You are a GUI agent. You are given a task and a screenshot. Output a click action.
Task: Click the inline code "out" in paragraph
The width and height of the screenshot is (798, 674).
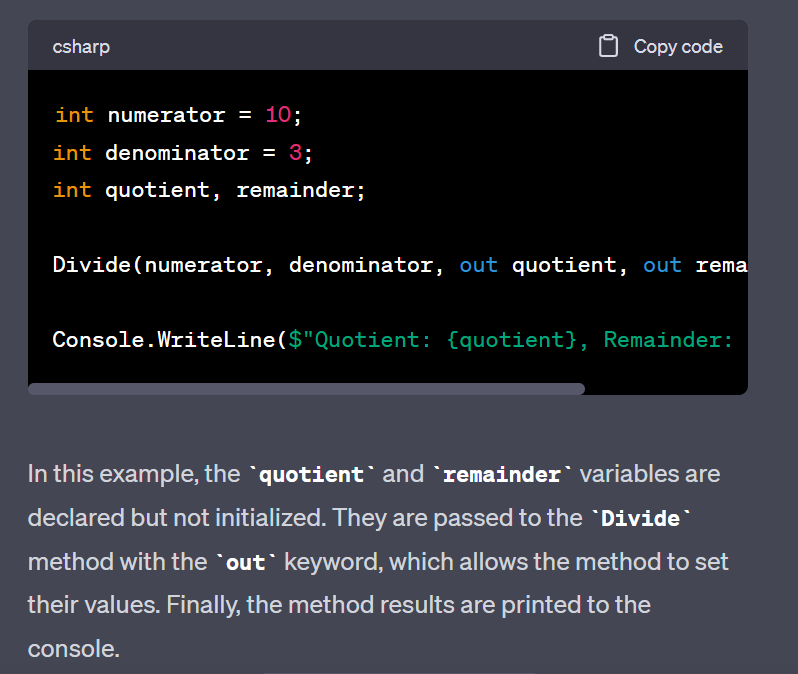click(245, 563)
